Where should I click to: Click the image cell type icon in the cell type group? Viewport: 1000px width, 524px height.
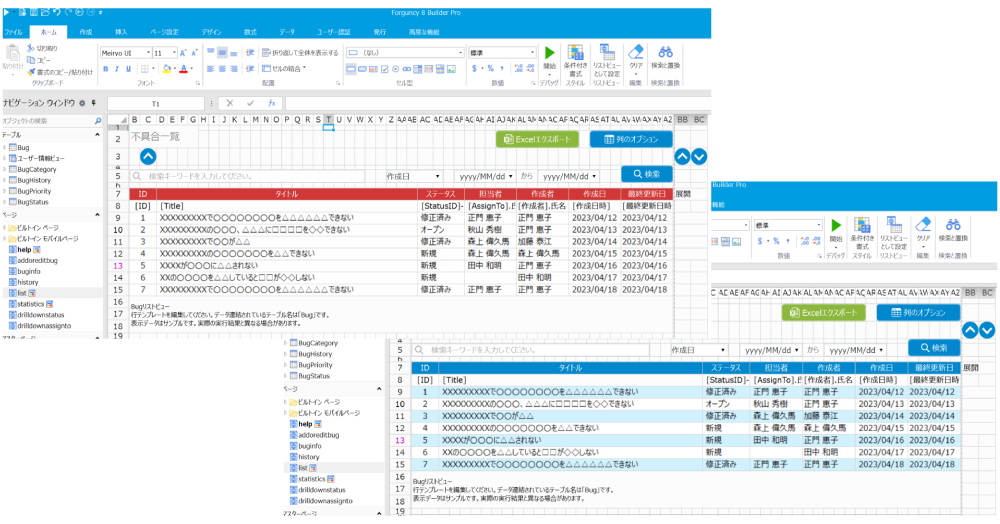[451, 69]
